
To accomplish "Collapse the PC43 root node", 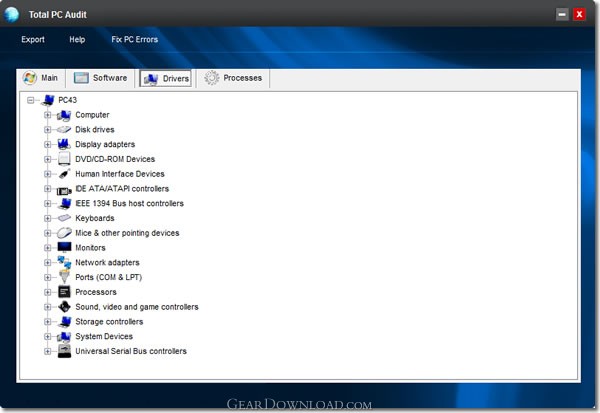I will (x=31, y=100).
